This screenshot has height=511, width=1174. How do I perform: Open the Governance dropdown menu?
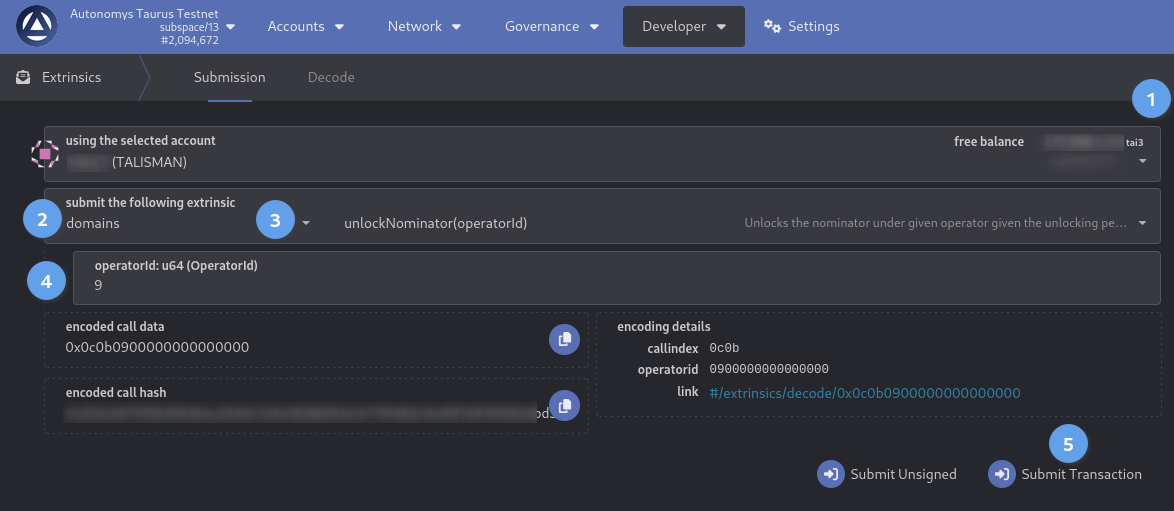pyautogui.click(x=551, y=27)
